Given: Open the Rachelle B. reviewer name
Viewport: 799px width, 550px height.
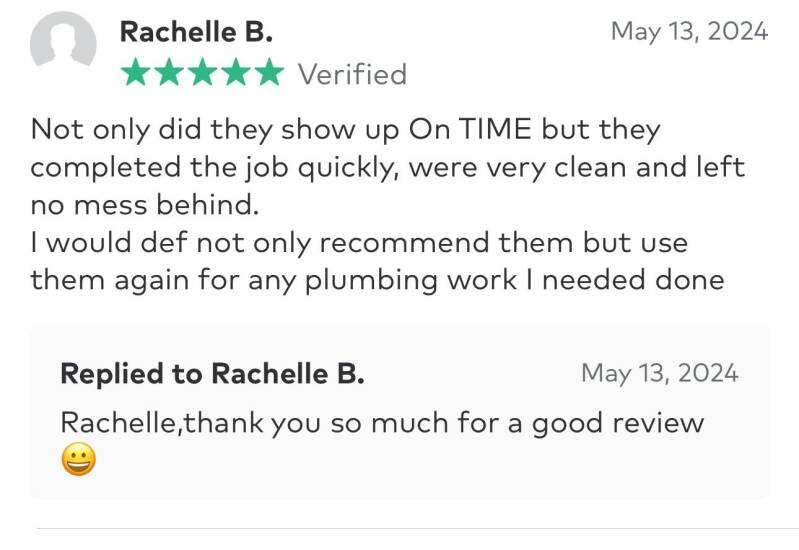Looking at the screenshot, I should (195, 32).
